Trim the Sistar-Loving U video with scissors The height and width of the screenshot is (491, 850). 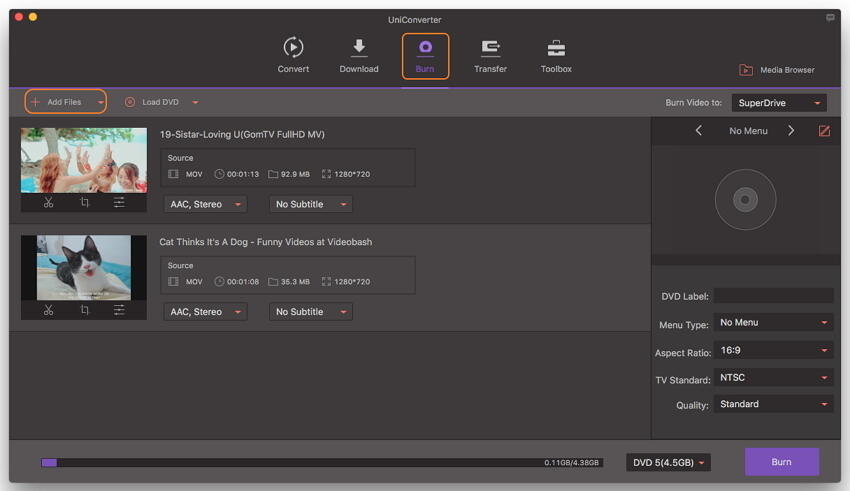(48, 203)
